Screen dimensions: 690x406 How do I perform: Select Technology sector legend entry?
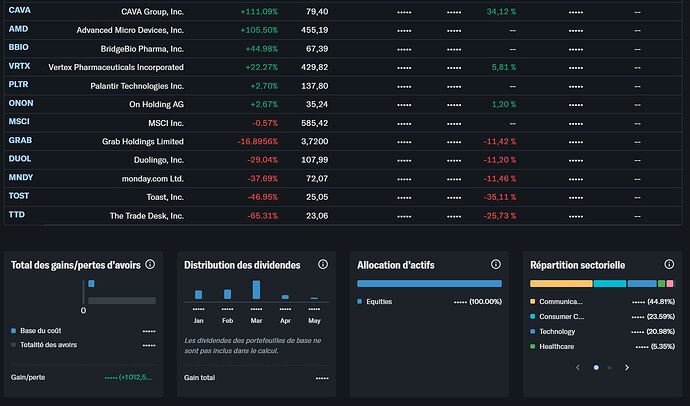coord(557,332)
